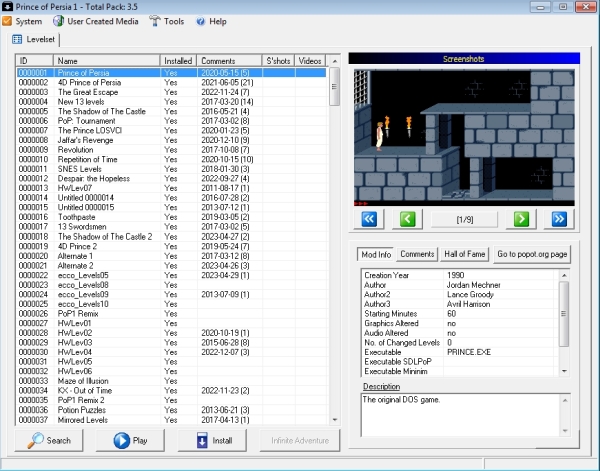The width and height of the screenshot is (600, 471).
Task: Select 'Repetition of Time' levelset
Action: tap(171, 159)
